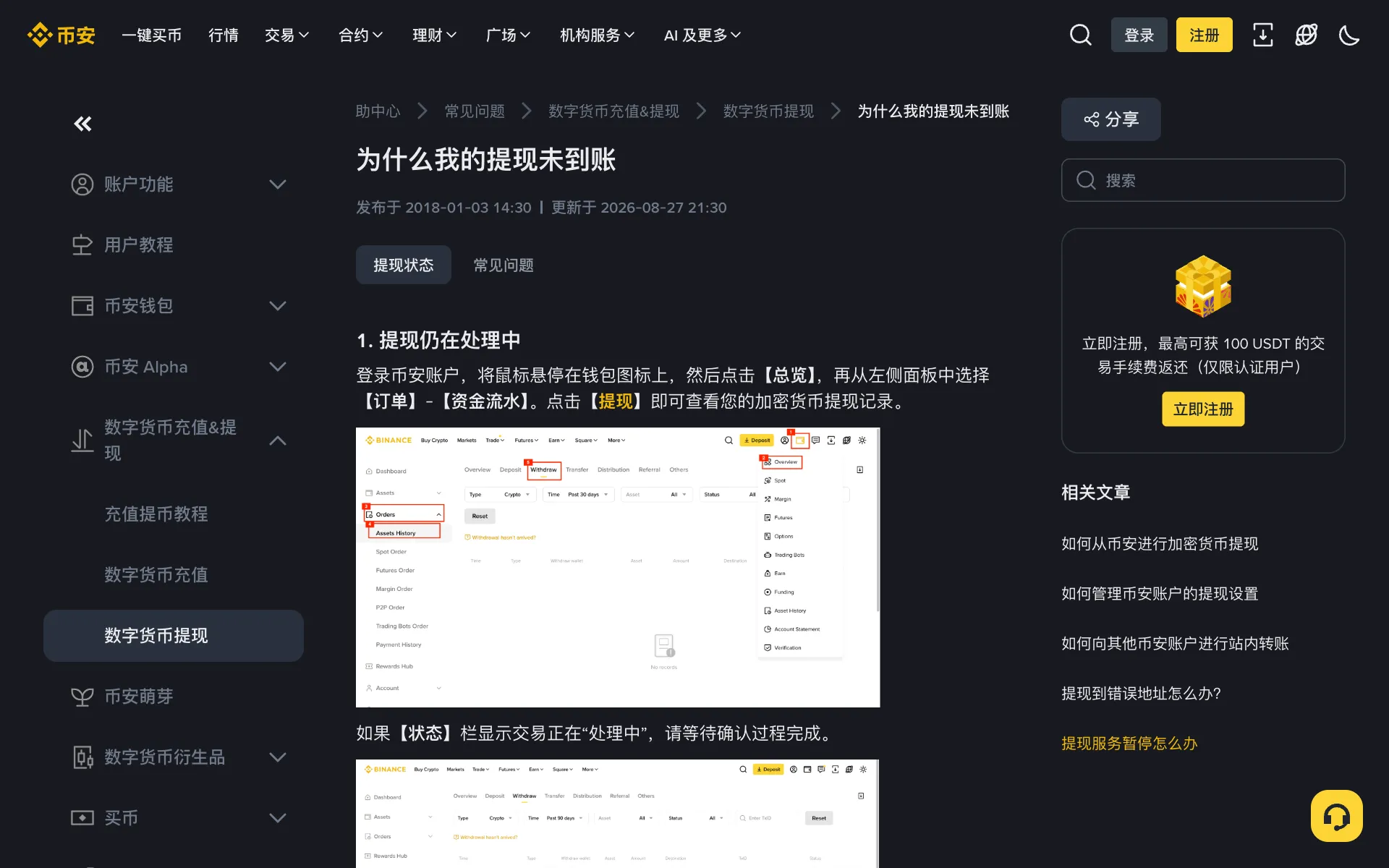Click the 用户教程 signpost icon
This screenshot has width=1389, height=868.
82,245
